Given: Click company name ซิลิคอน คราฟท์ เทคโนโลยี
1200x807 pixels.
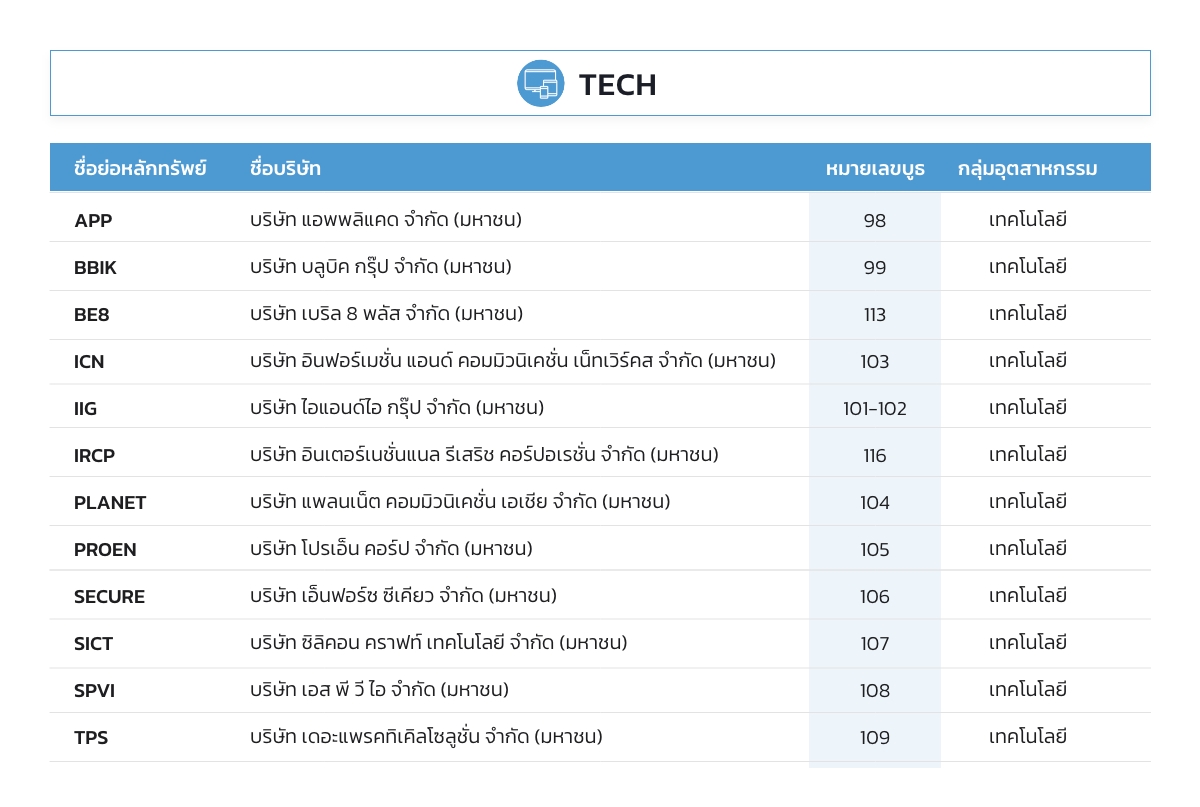Looking at the screenshot, I should coord(403,641).
